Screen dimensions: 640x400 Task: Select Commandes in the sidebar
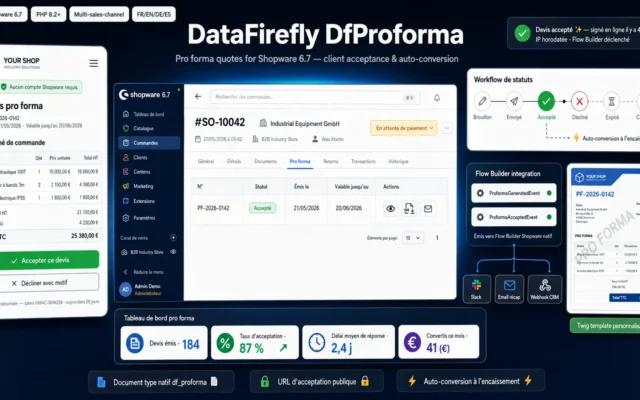point(149,143)
